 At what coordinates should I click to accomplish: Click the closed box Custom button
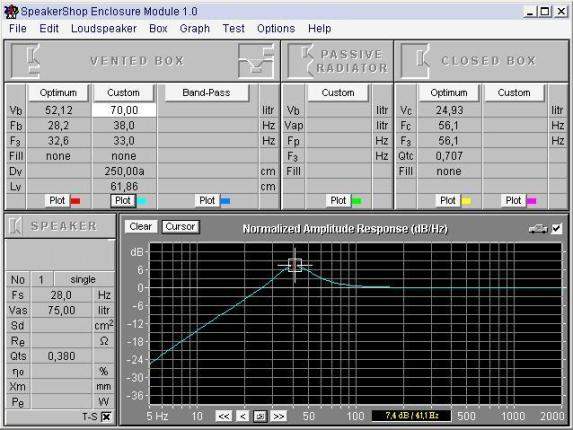tap(514, 93)
